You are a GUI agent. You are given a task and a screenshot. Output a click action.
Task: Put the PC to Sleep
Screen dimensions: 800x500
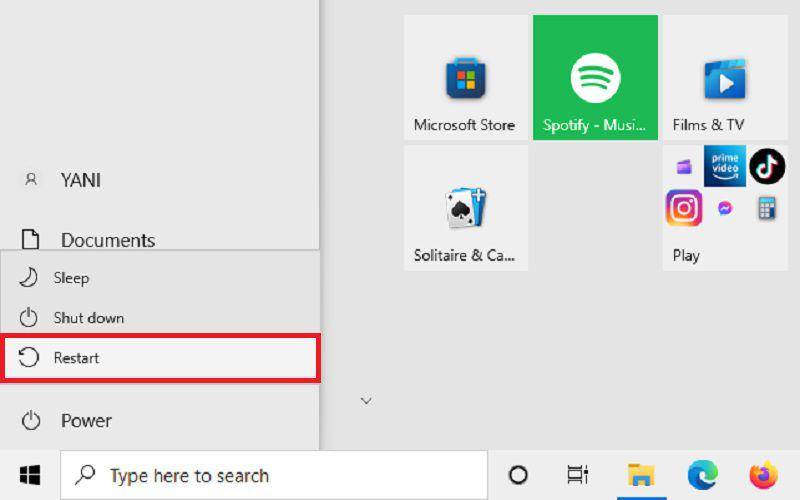point(160,278)
